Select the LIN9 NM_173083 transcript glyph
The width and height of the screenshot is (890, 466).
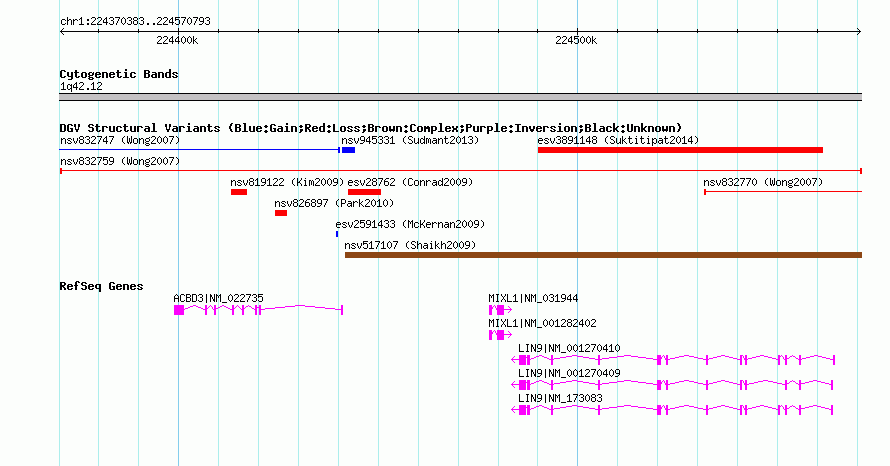[672, 410]
